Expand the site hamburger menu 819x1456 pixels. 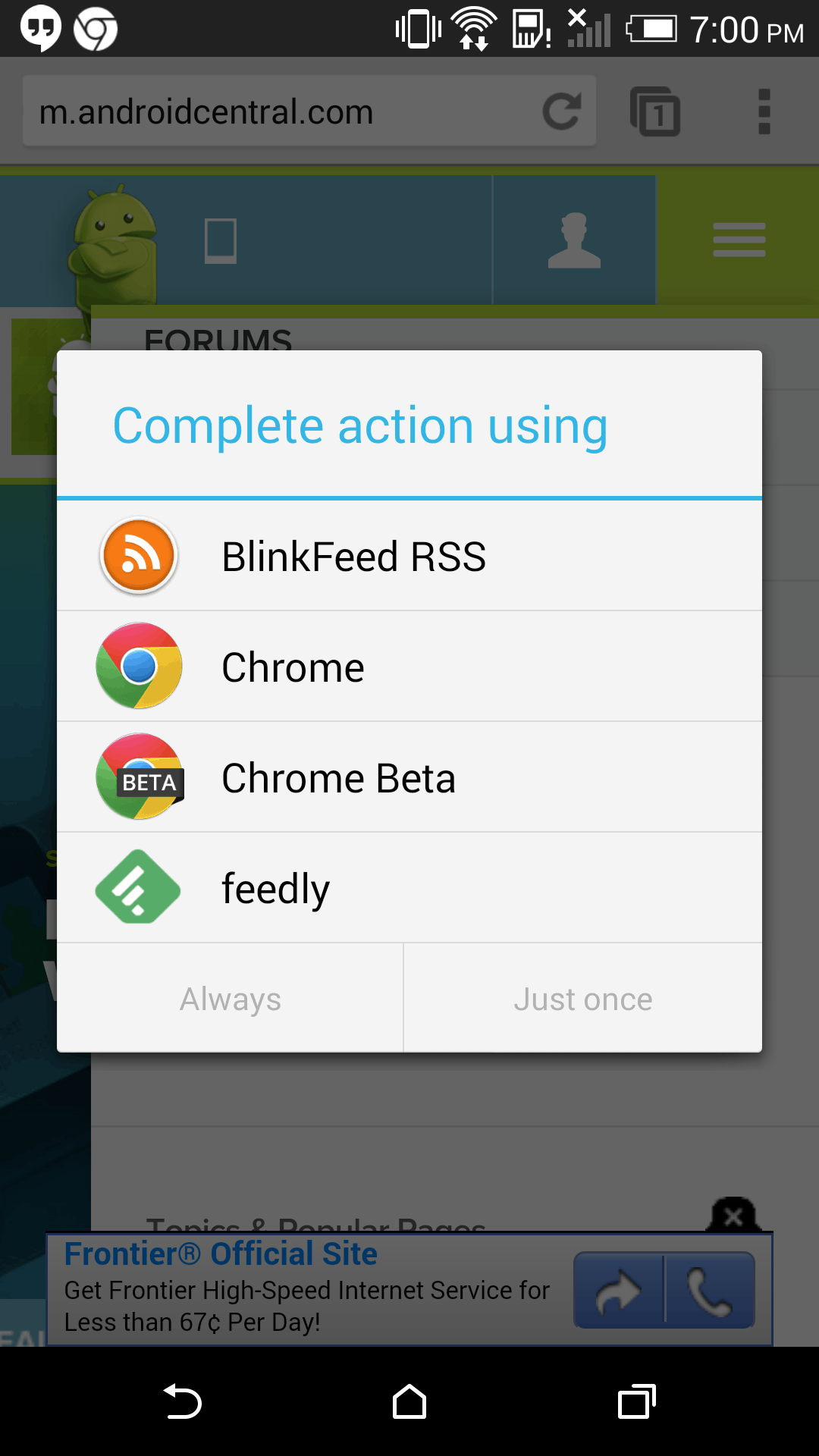point(739,240)
